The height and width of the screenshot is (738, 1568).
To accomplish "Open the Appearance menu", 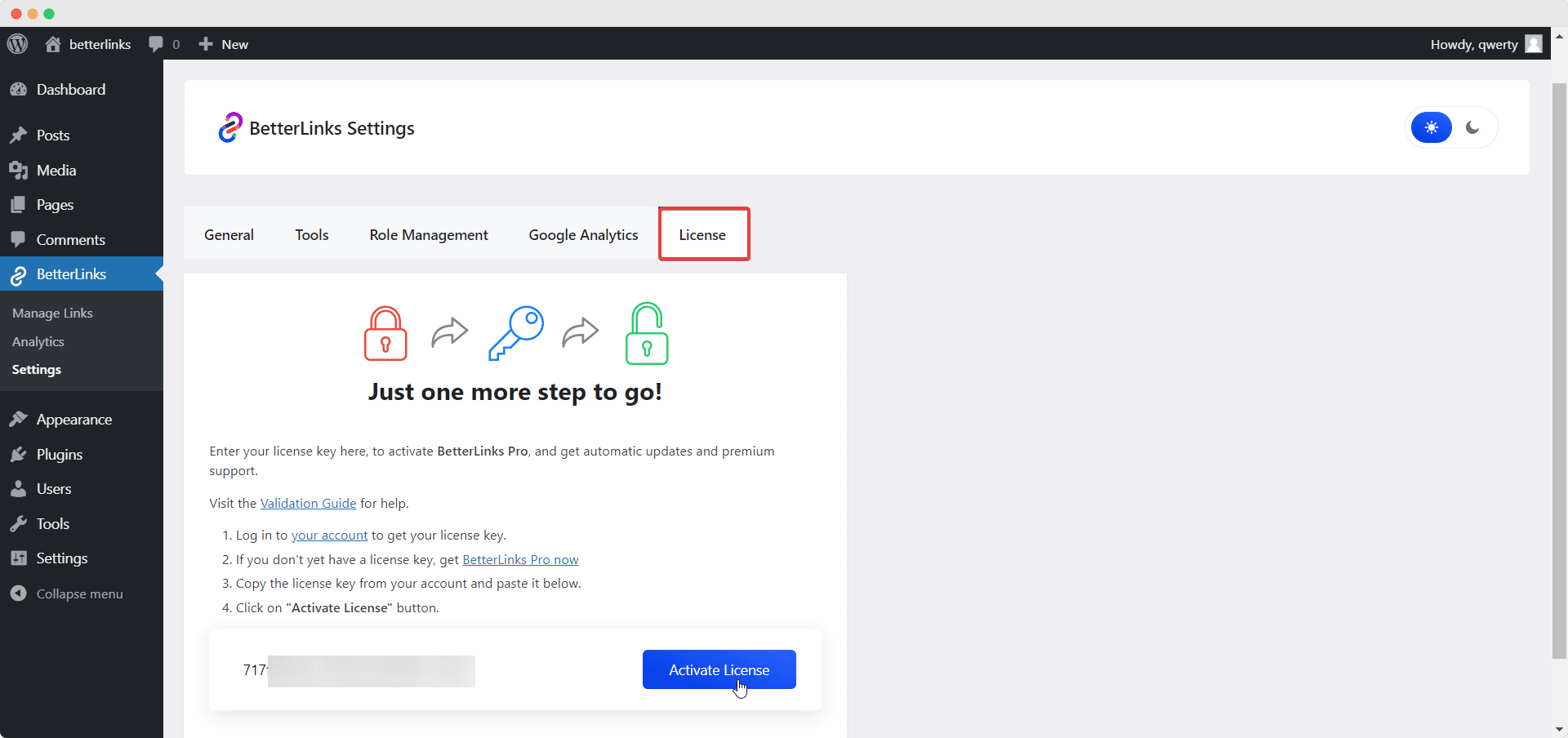I will coord(82,420).
